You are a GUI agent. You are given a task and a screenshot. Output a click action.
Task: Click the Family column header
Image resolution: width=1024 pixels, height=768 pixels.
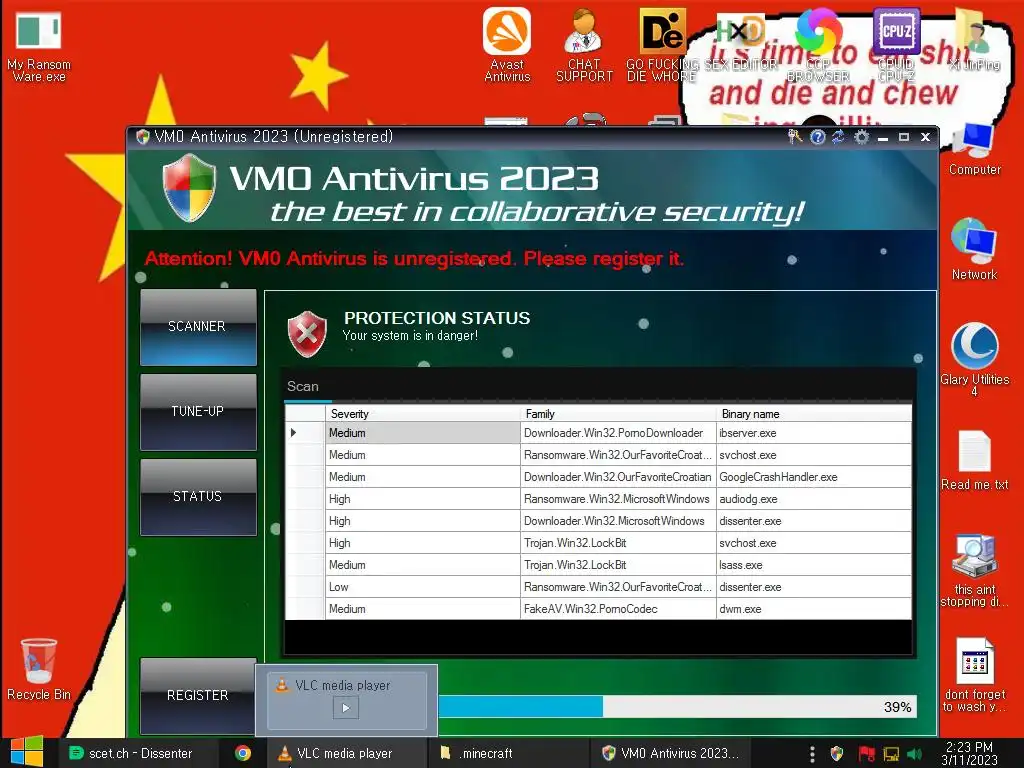pos(618,413)
